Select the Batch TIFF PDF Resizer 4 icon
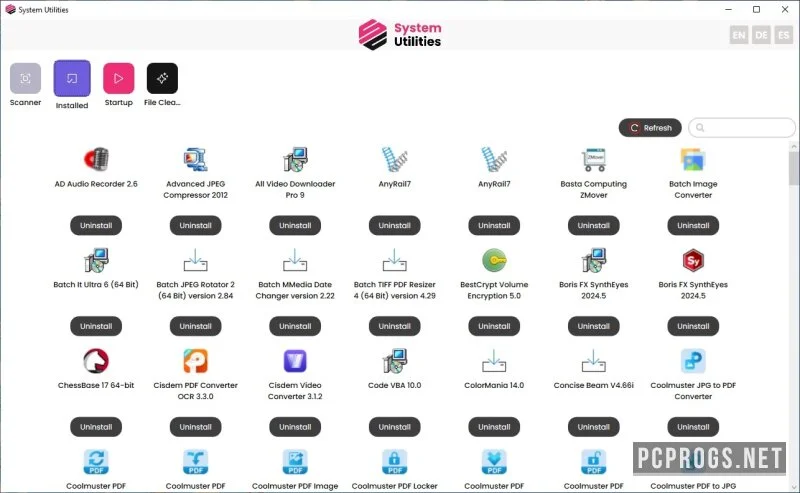The height and width of the screenshot is (493, 800). (394, 260)
